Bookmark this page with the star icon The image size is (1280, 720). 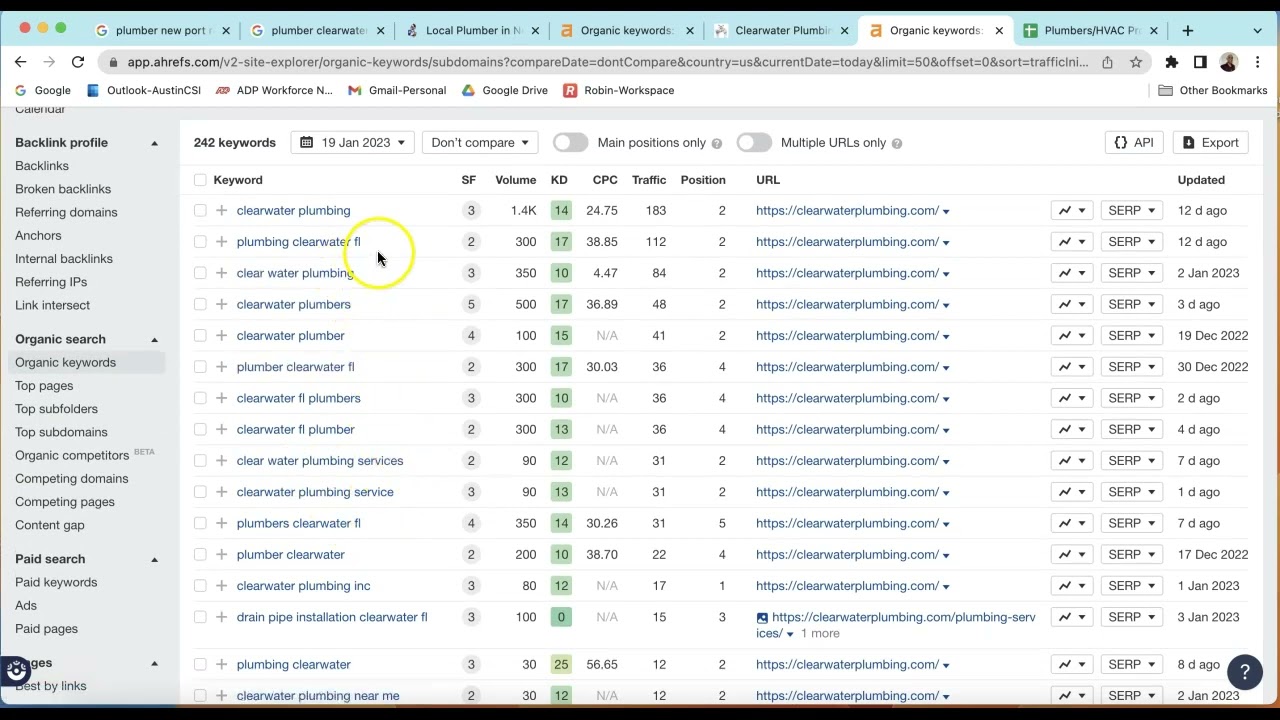click(x=1136, y=62)
